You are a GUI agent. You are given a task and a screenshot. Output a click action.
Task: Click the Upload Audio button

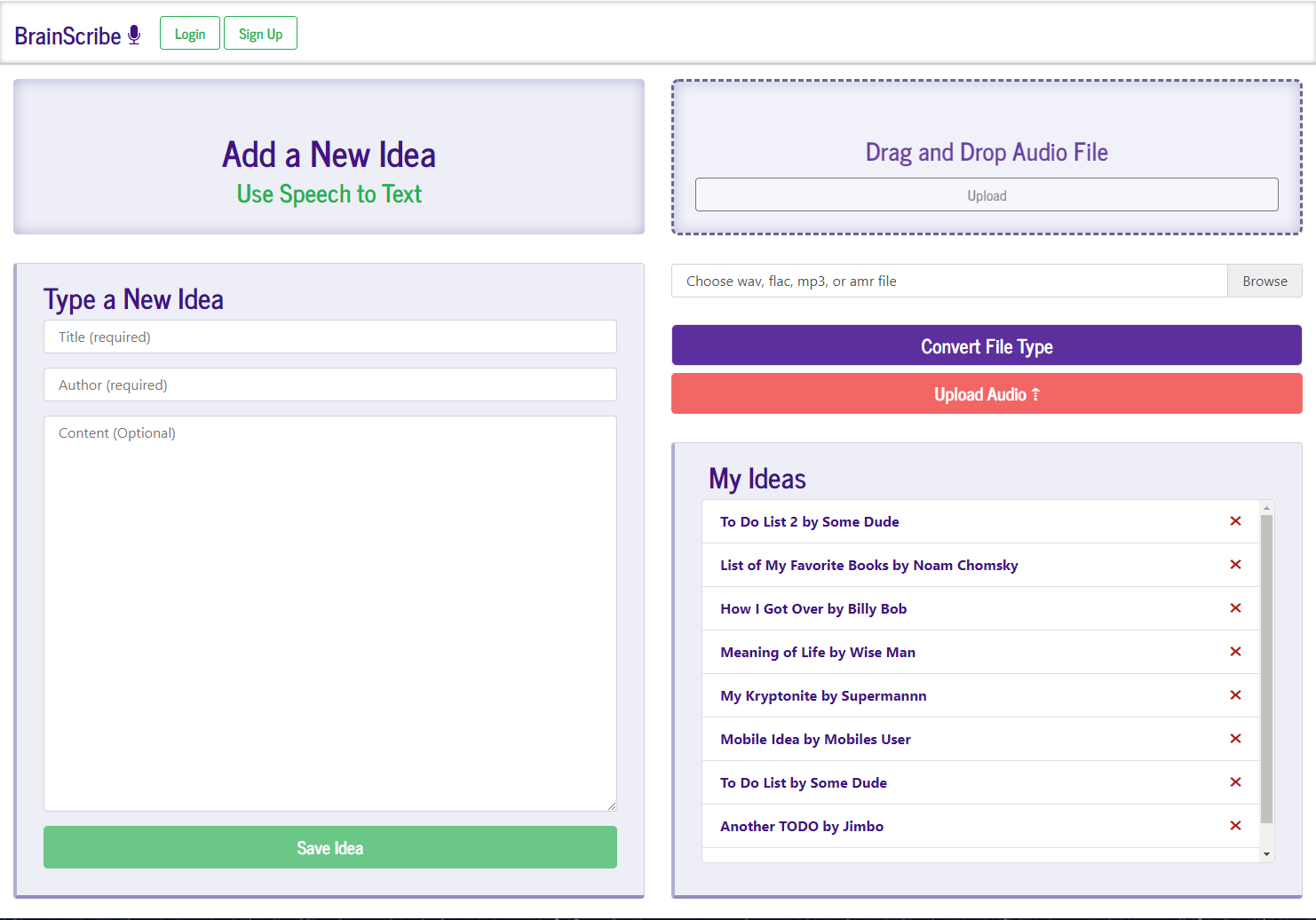point(987,393)
